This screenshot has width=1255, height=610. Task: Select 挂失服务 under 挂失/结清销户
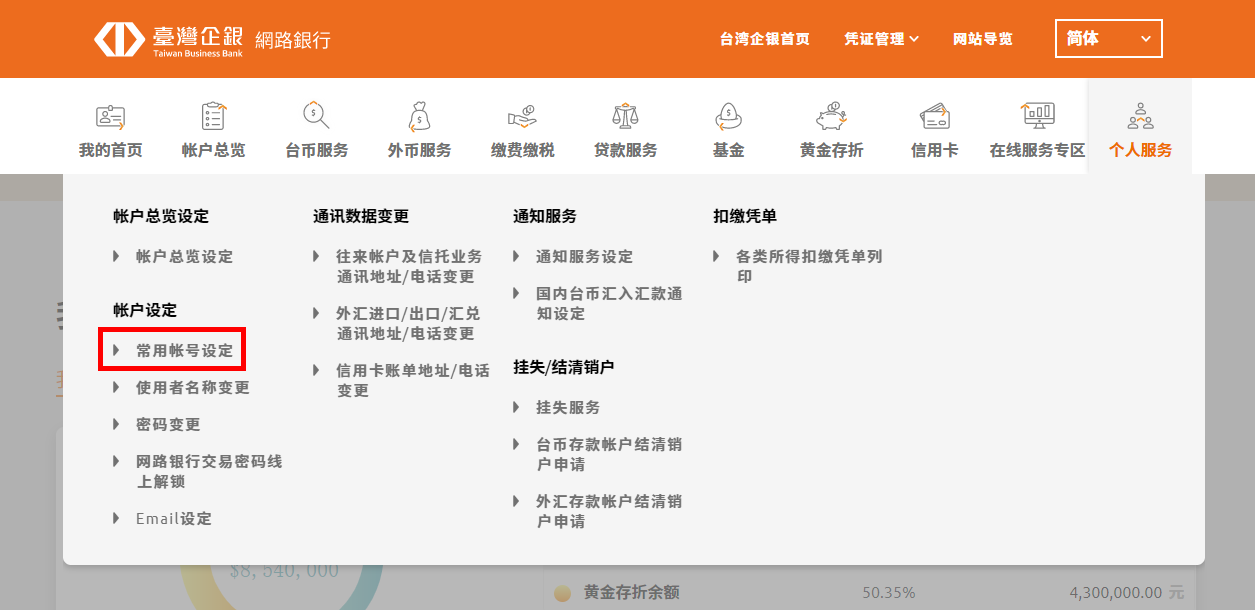pyautogui.click(x=568, y=408)
